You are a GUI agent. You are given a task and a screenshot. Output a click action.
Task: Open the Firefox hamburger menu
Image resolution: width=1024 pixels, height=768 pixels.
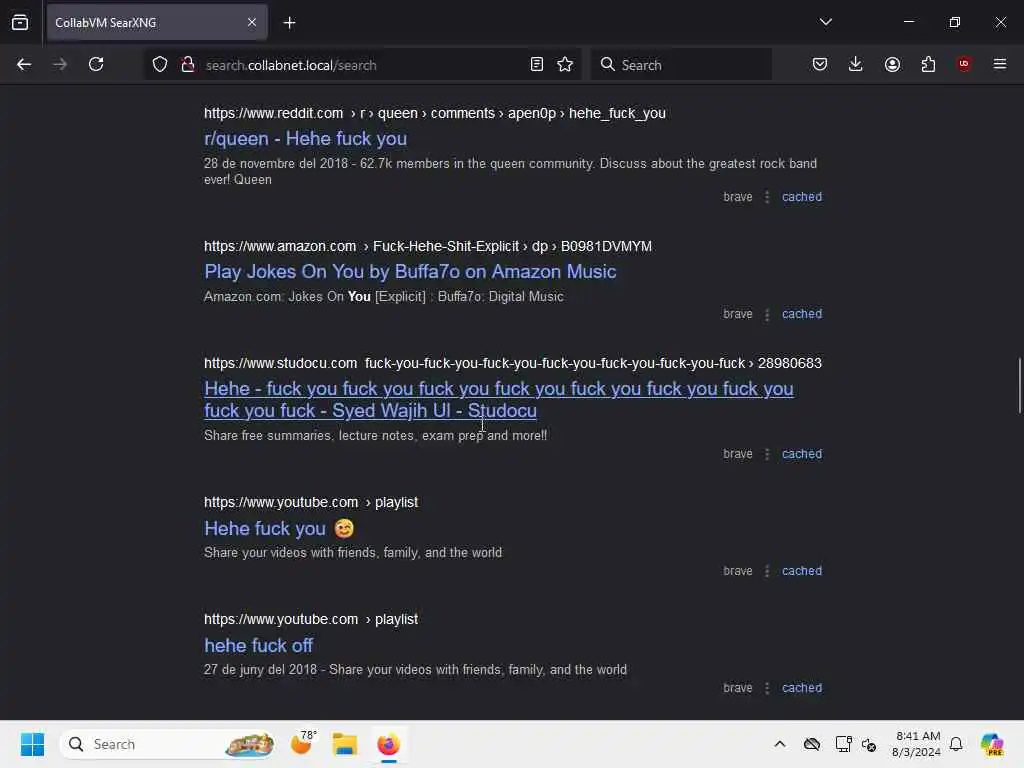pyautogui.click(x=999, y=64)
